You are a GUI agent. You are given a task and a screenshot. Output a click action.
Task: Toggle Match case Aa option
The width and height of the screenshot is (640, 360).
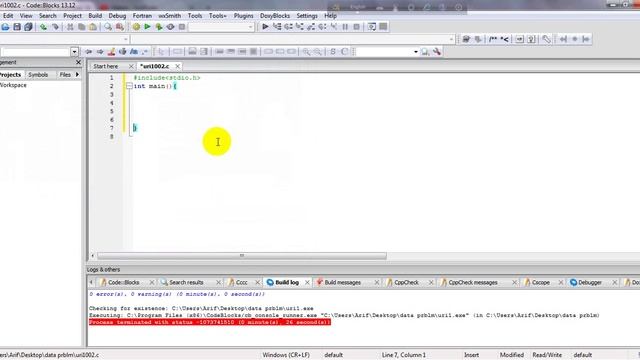pos(134,52)
